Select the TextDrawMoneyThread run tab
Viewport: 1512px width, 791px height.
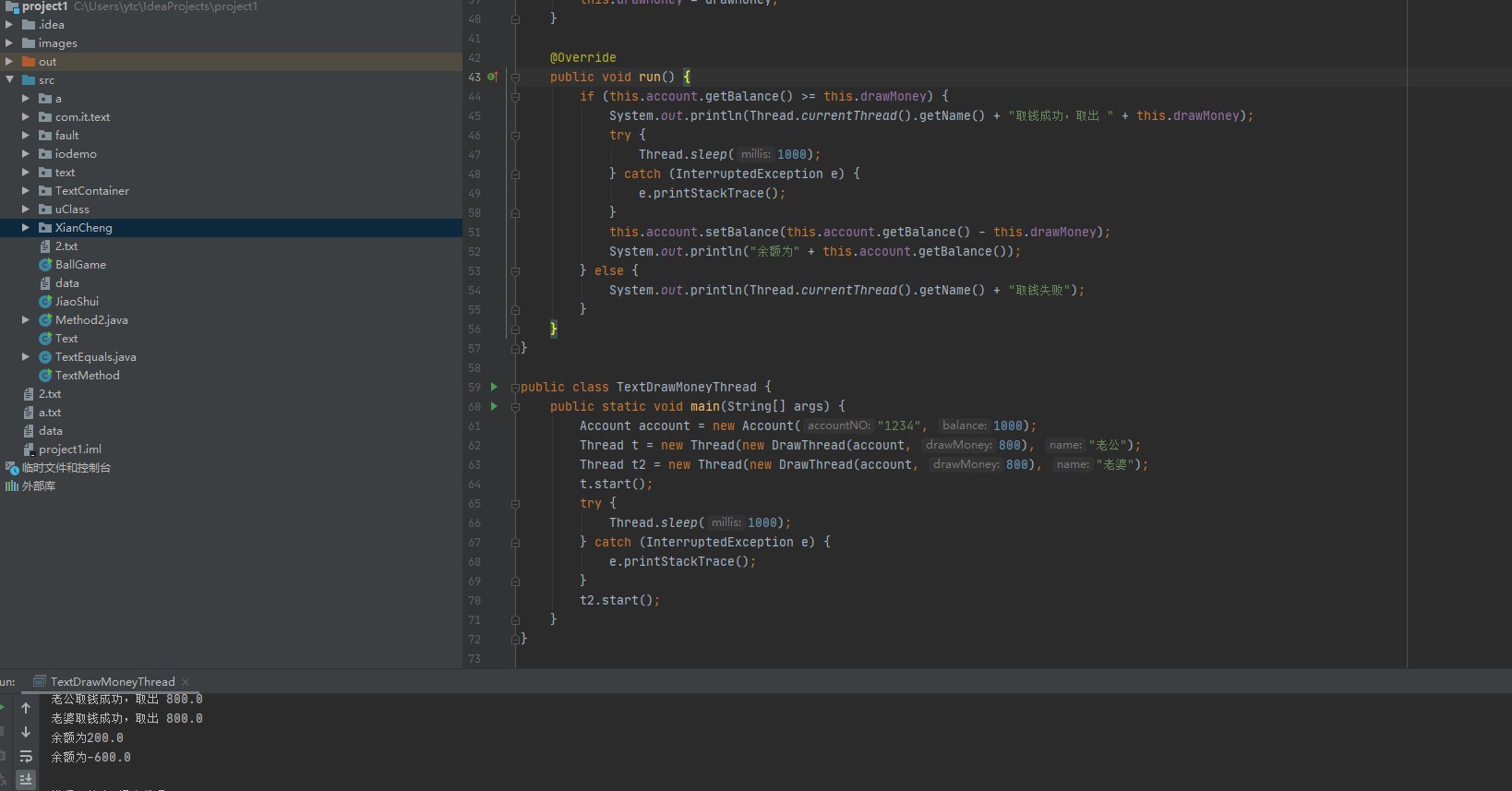pyautogui.click(x=113, y=682)
